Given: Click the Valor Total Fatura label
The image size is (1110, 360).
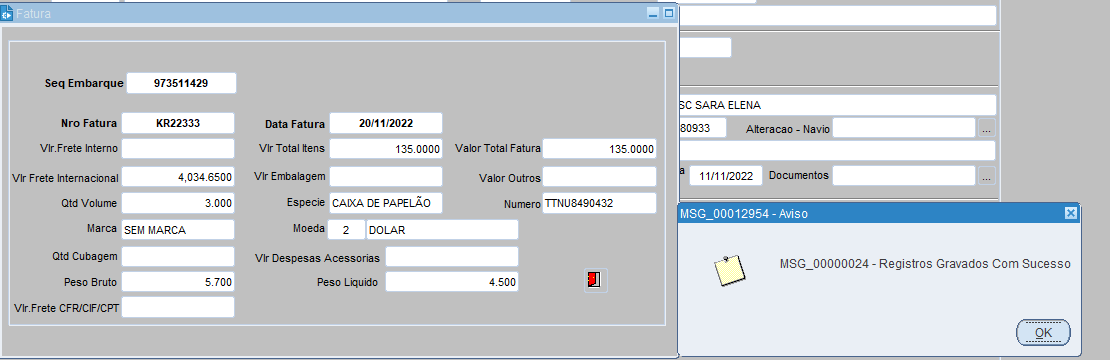Looking at the screenshot, I should [498, 149].
